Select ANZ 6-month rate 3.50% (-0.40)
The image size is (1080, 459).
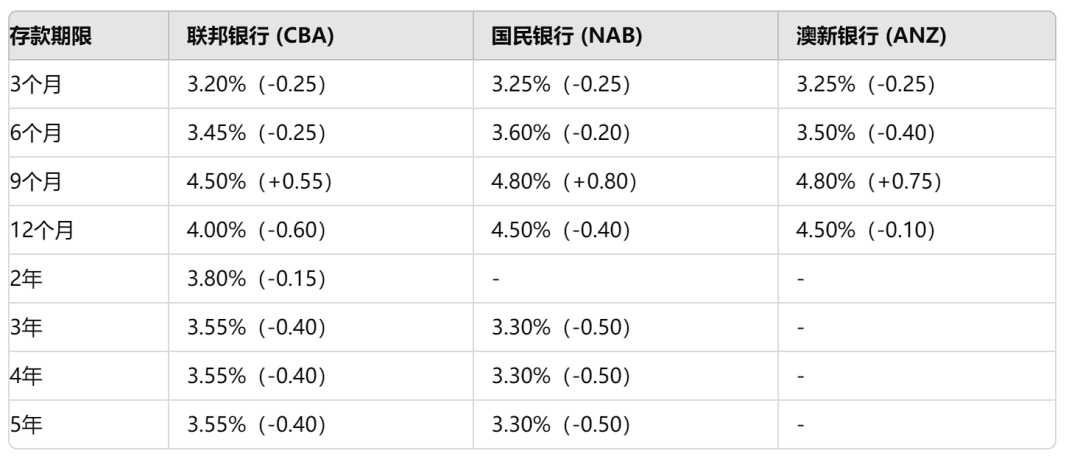point(866,133)
